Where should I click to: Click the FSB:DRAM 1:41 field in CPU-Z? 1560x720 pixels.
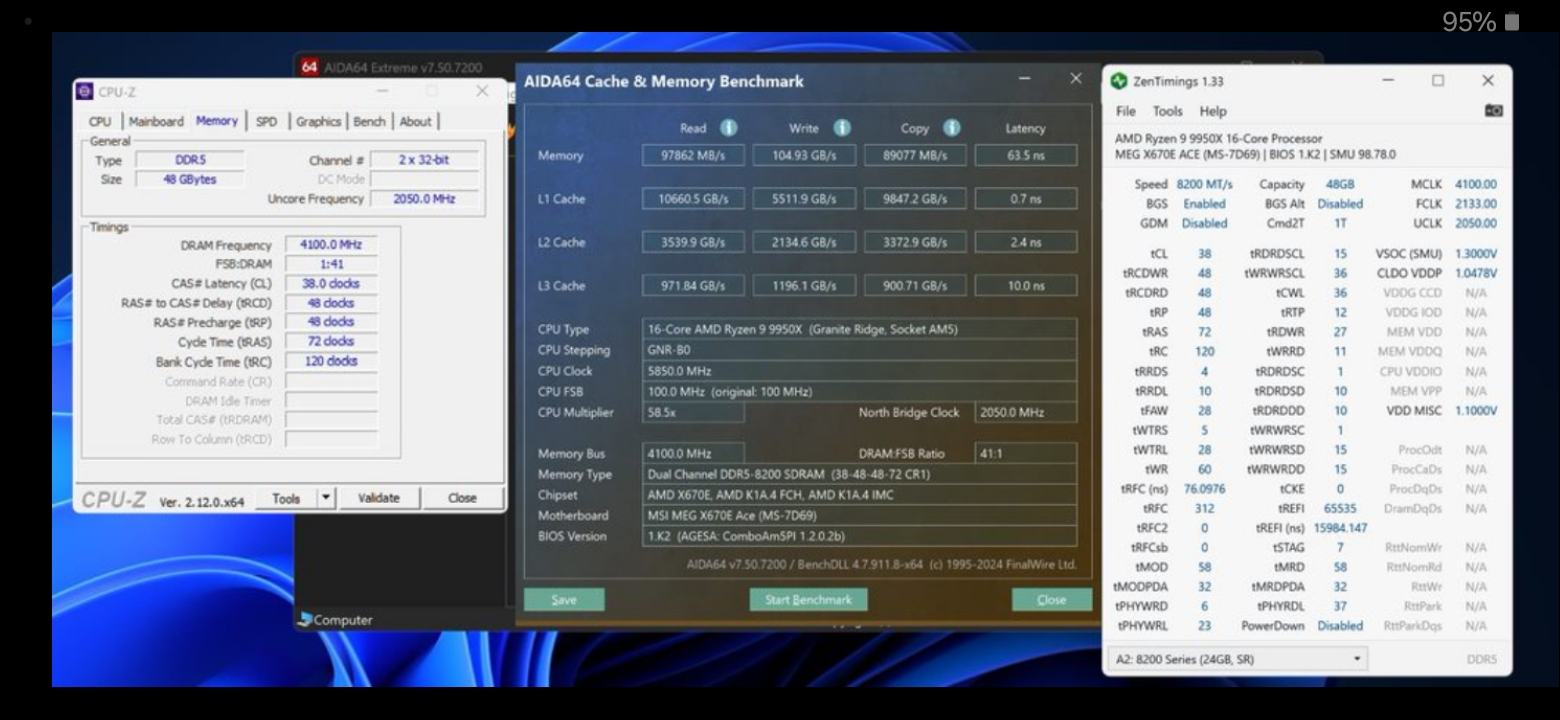tap(331, 264)
